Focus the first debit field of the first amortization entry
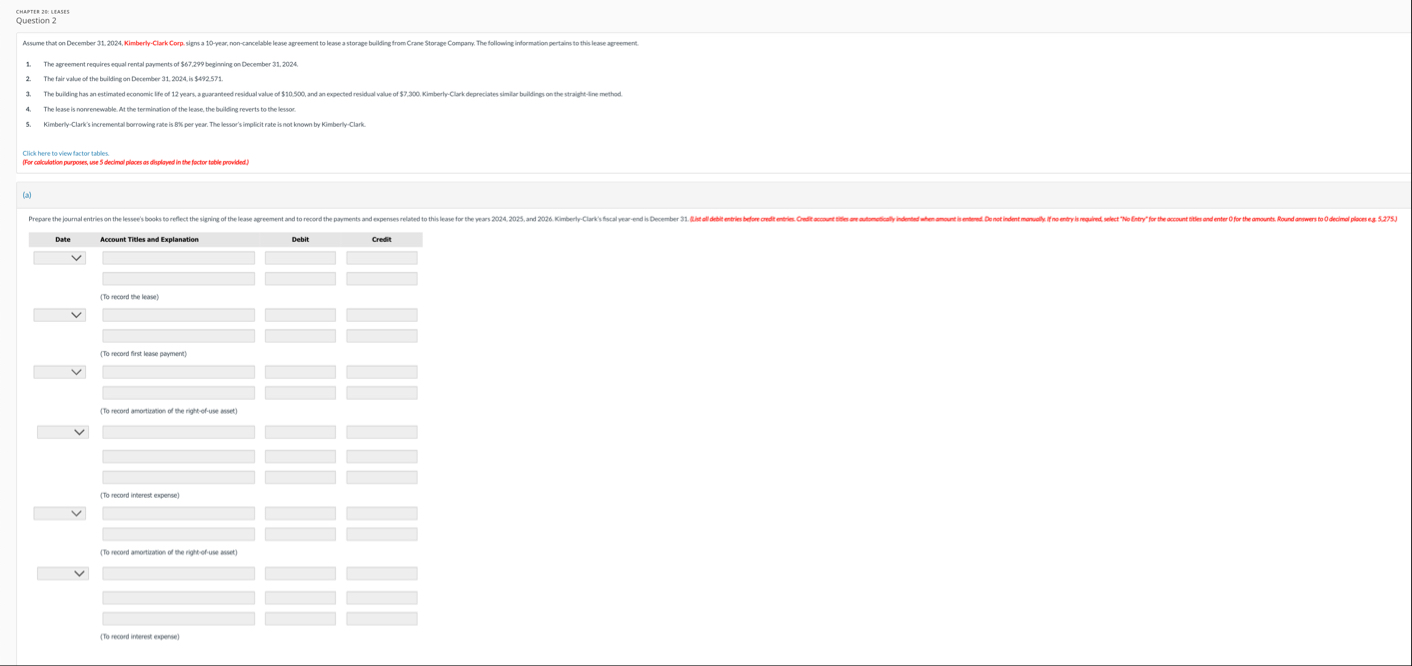Viewport: 1412px width, 666px height. (300, 372)
